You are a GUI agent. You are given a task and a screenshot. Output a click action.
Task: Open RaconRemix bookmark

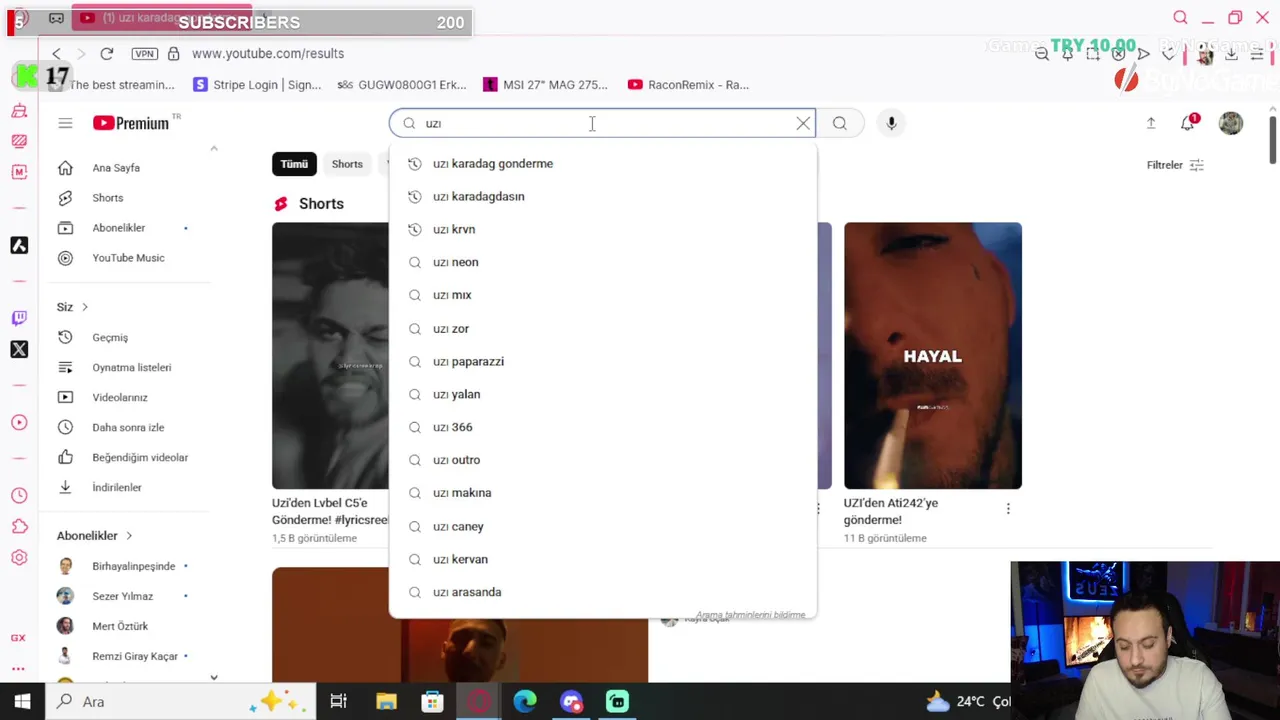688,85
